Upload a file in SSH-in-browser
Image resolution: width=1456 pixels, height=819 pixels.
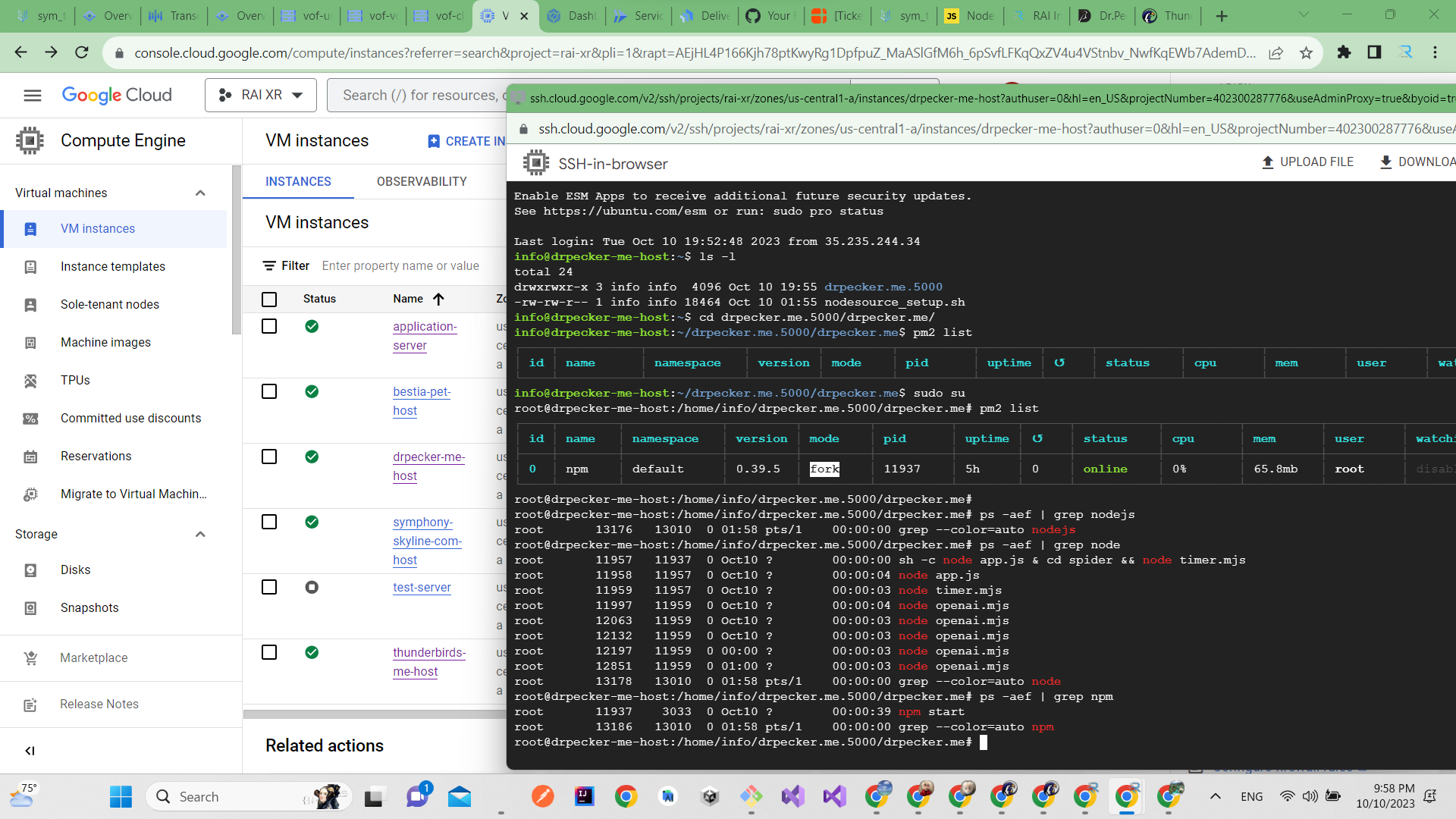[x=1307, y=162]
